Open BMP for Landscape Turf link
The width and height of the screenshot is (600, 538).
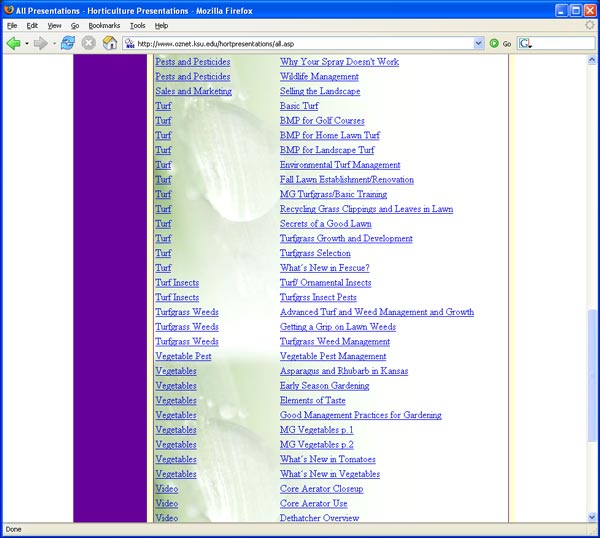click(x=327, y=150)
